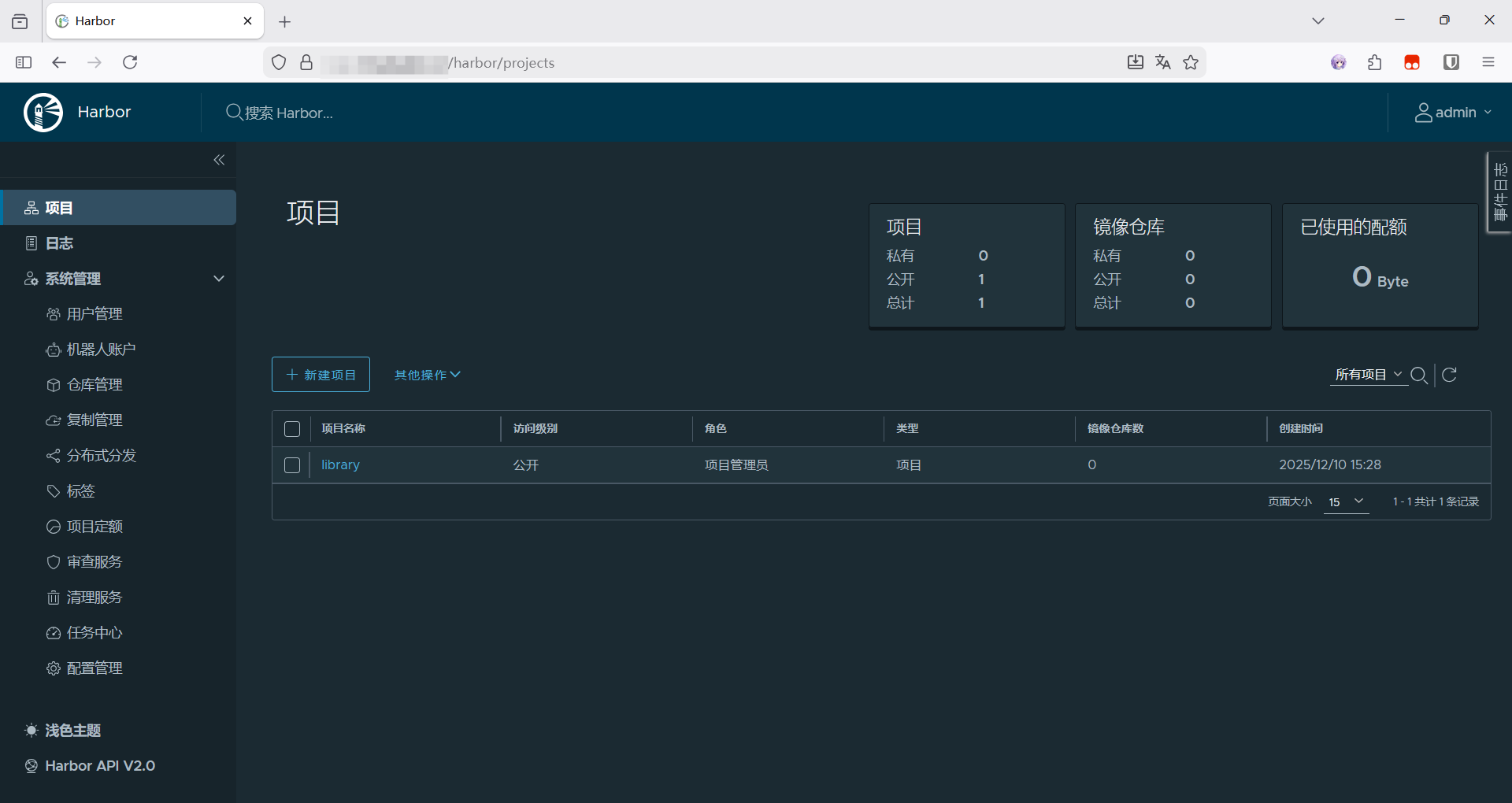This screenshot has width=1512, height=803.
Task: Bookmark this page with star icon
Action: tap(1191, 62)
